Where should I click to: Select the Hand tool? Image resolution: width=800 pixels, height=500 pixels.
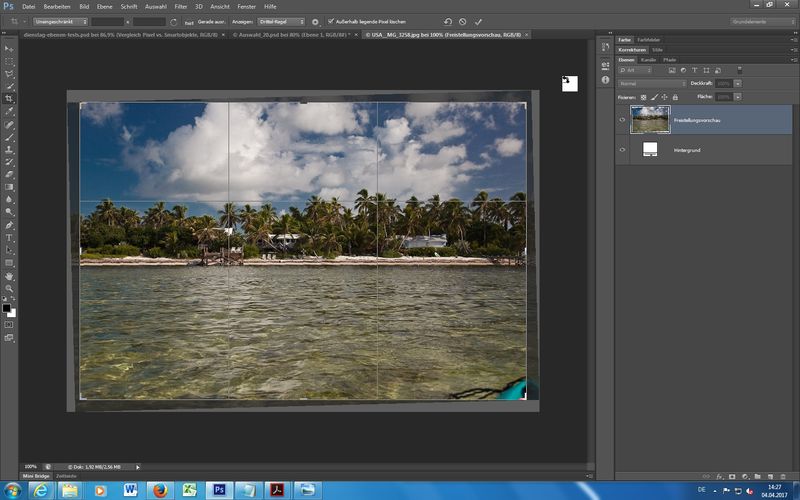(x=10, y=276)
